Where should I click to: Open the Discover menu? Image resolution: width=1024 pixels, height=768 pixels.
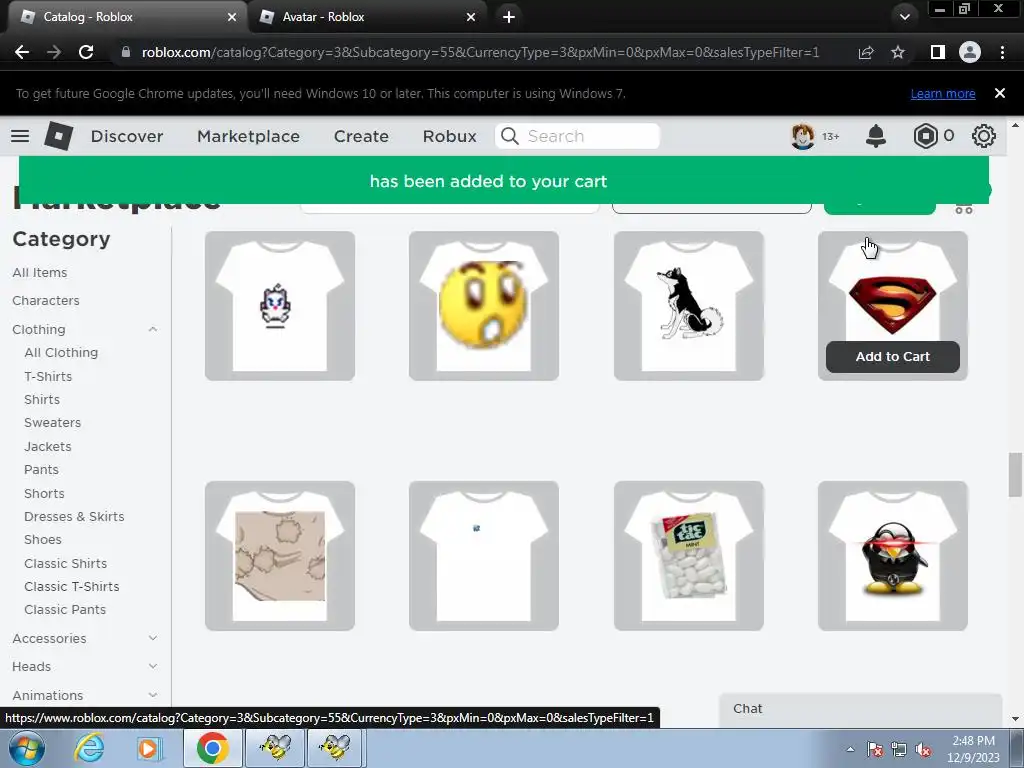click(x=127, y=136)
